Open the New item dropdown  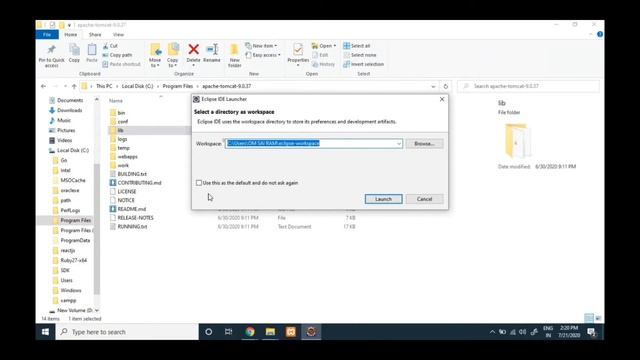[261, 46]
